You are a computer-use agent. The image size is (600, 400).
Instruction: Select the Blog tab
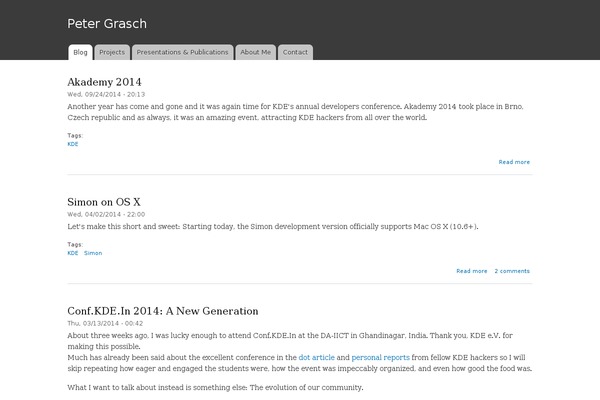coord(80,52)
